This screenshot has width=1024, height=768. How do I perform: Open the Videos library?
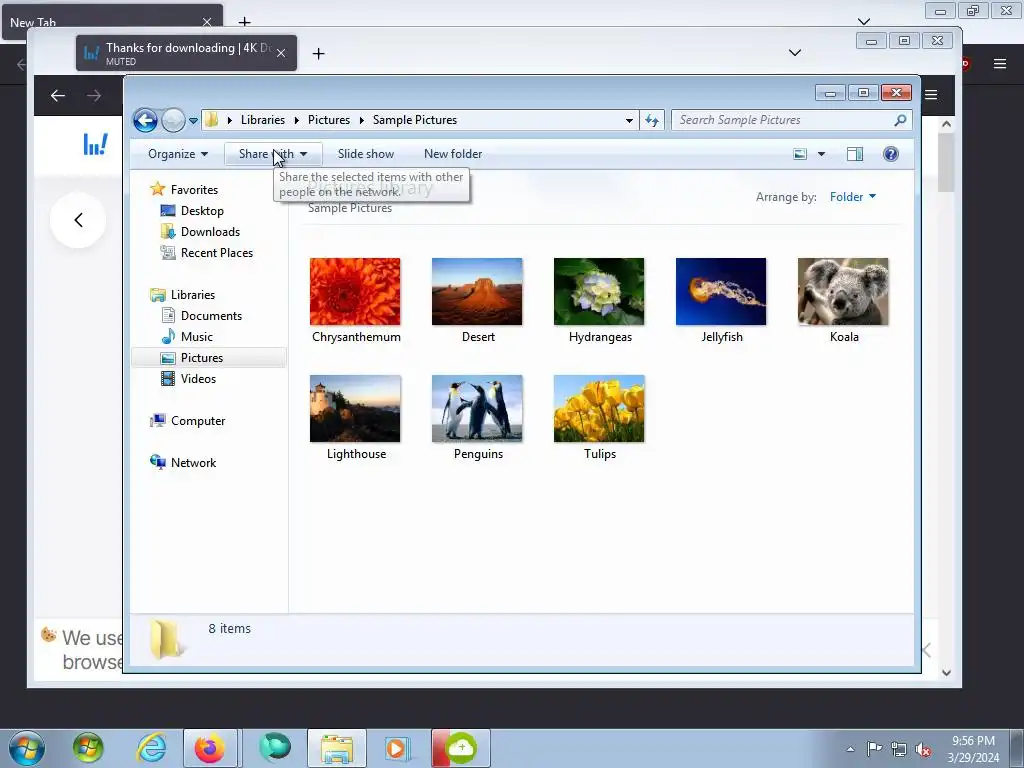(198, 379)
